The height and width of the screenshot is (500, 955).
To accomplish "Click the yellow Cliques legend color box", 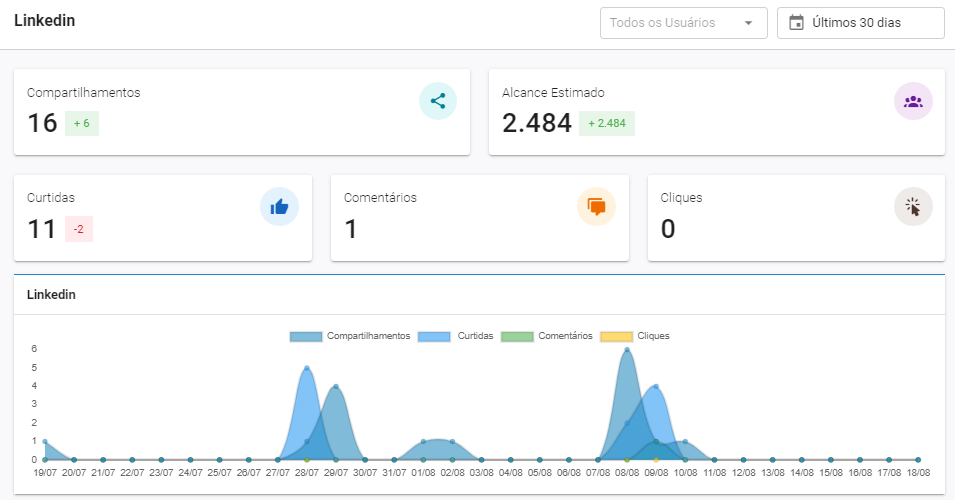I will click(616, 336).
